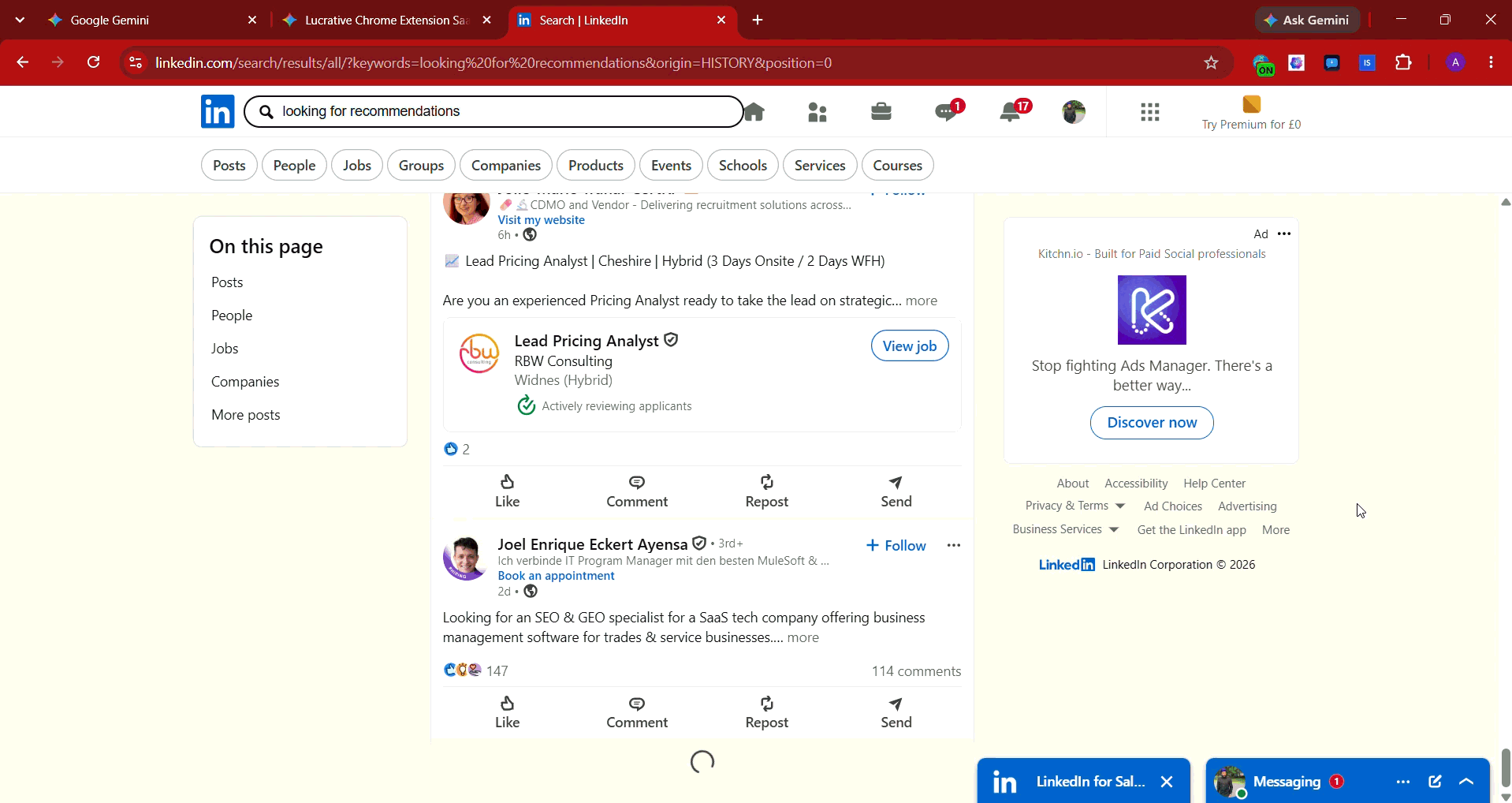Screen dimensions: 1512x803
Task: Click the LinkedIn search input field
Action: pyautogui.click(x=494, y=111)
